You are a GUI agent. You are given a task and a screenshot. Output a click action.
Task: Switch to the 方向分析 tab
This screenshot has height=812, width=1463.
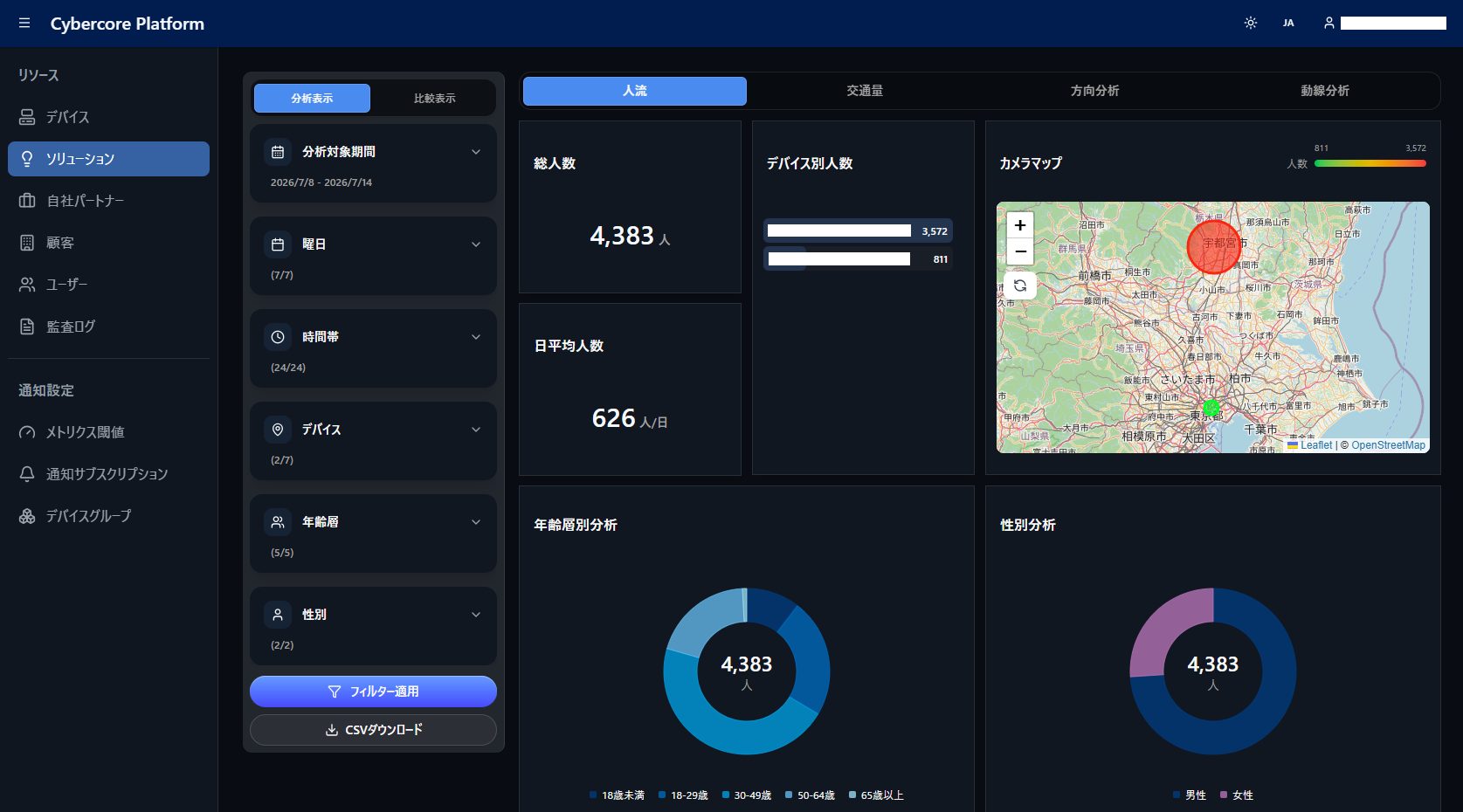(1094, 91)
